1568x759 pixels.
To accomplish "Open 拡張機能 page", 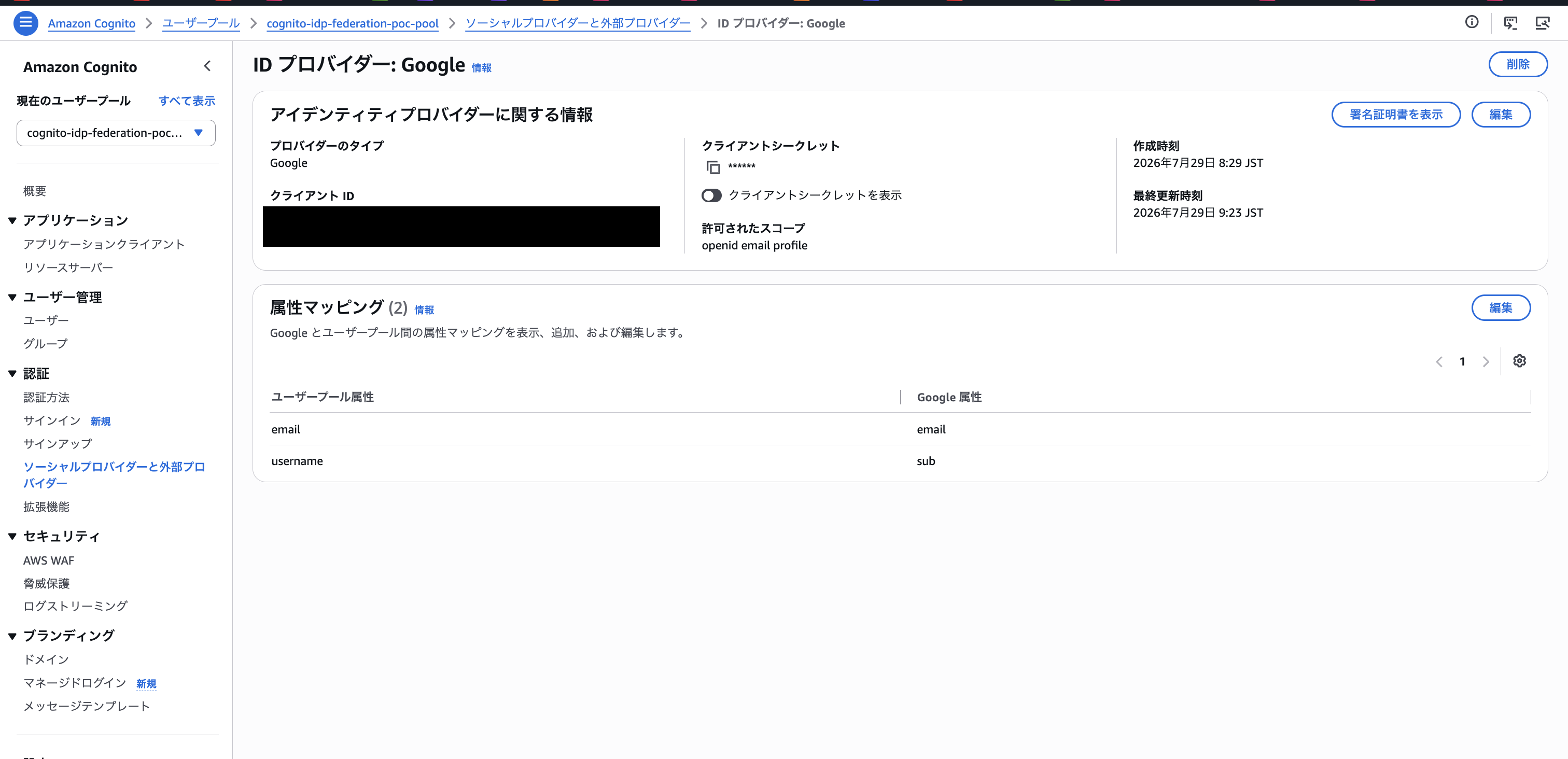I will (46, 507).
